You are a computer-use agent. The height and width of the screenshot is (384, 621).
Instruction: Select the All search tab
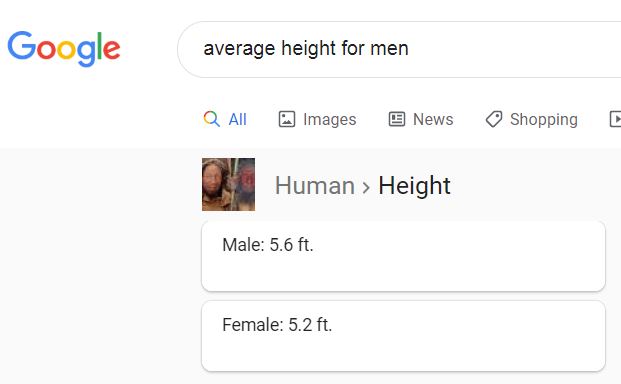click(x=237, y=119)
